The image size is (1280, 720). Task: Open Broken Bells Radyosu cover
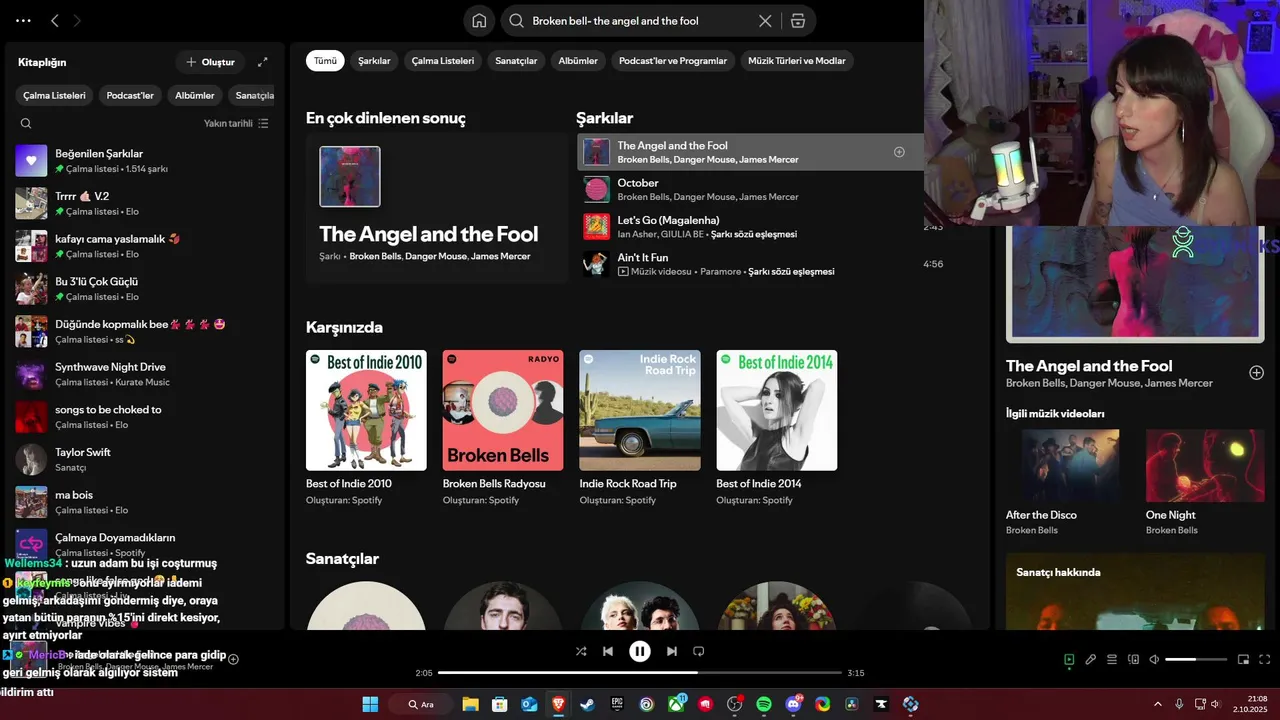coord(503,410)
